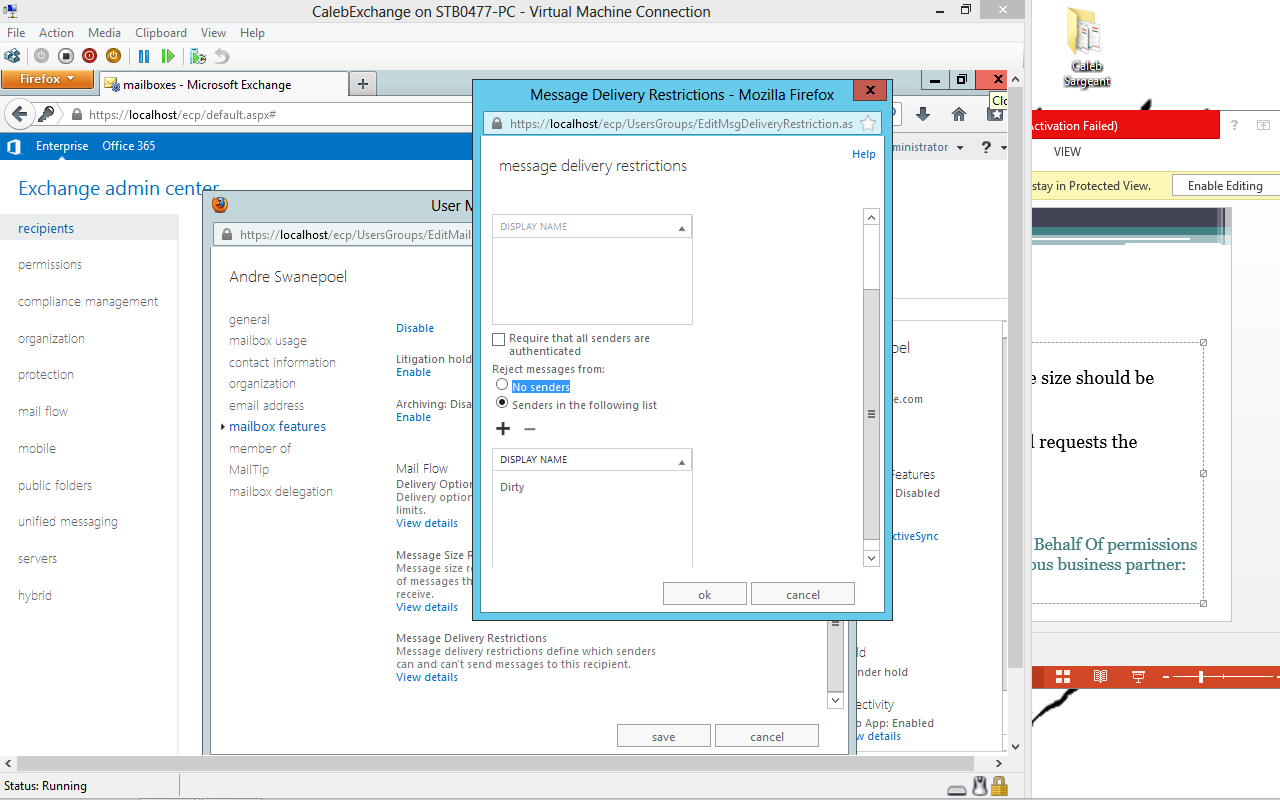
Task: Click Firefox back arrow in main browser
Action: tap(18, 114)
